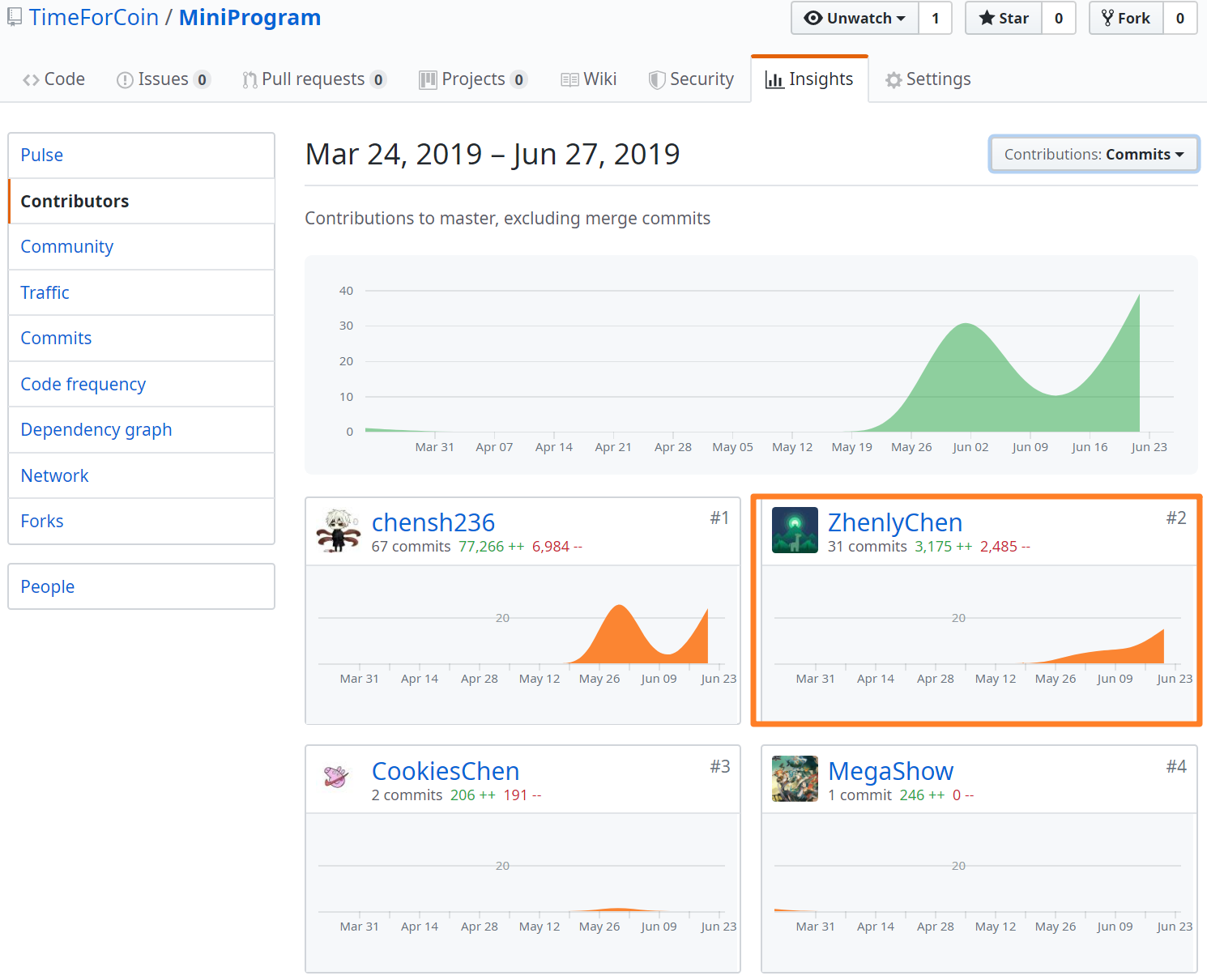Open Forks in sidebar

click(141, 522)
